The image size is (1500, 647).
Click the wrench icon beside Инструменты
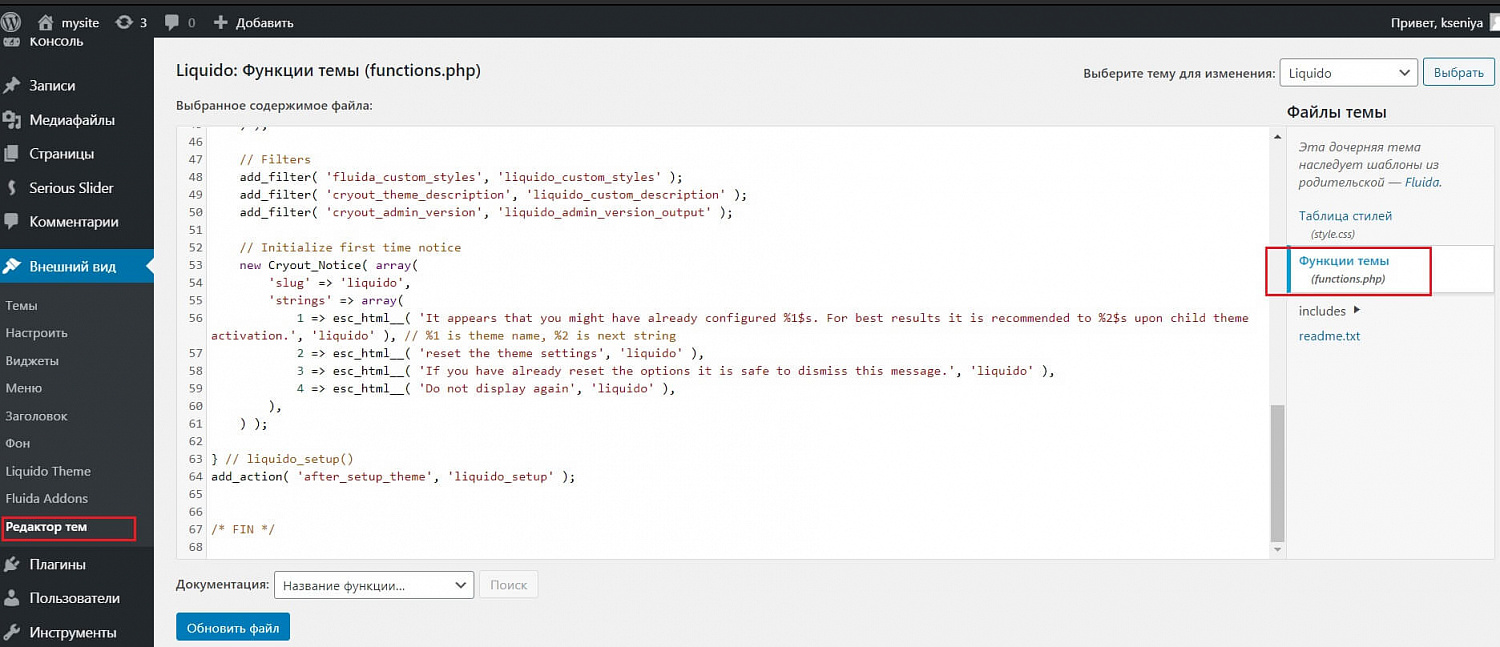(x=12, y=632)
